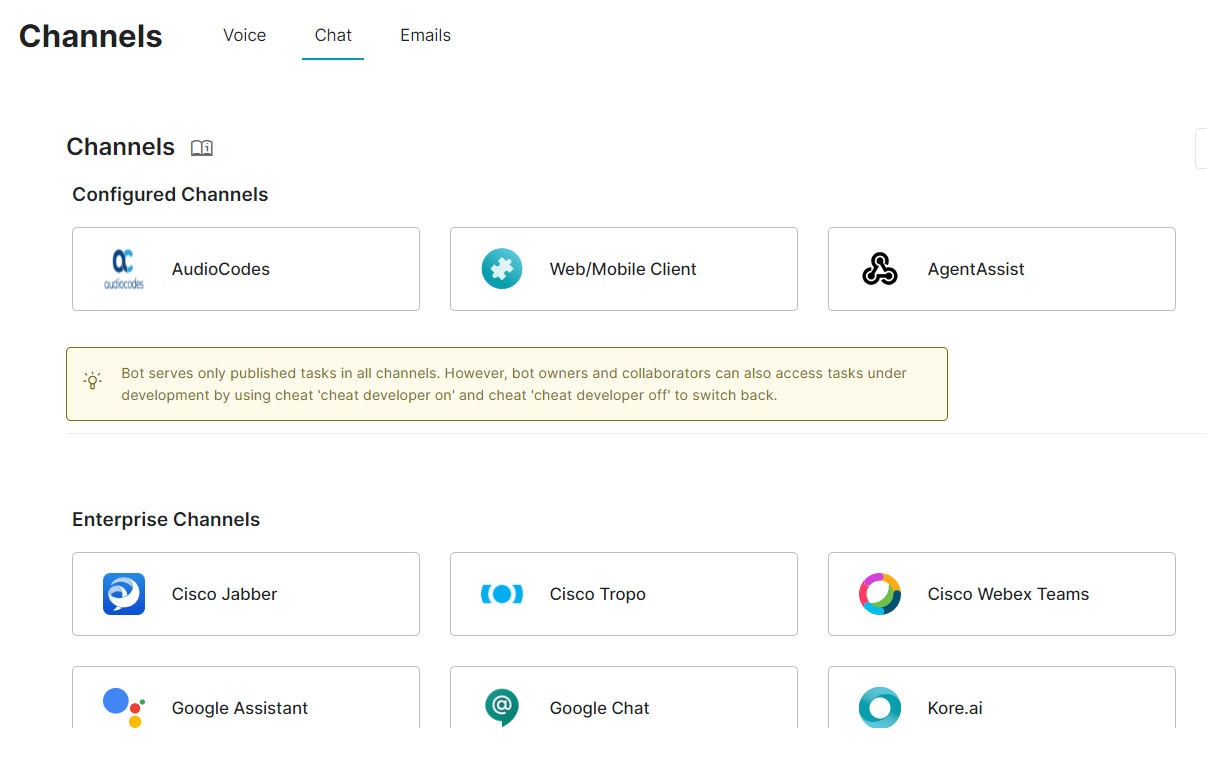This screenshot has width=1207, height=757.
Task: Switch to the Voice tab
Action: point(245,35)
